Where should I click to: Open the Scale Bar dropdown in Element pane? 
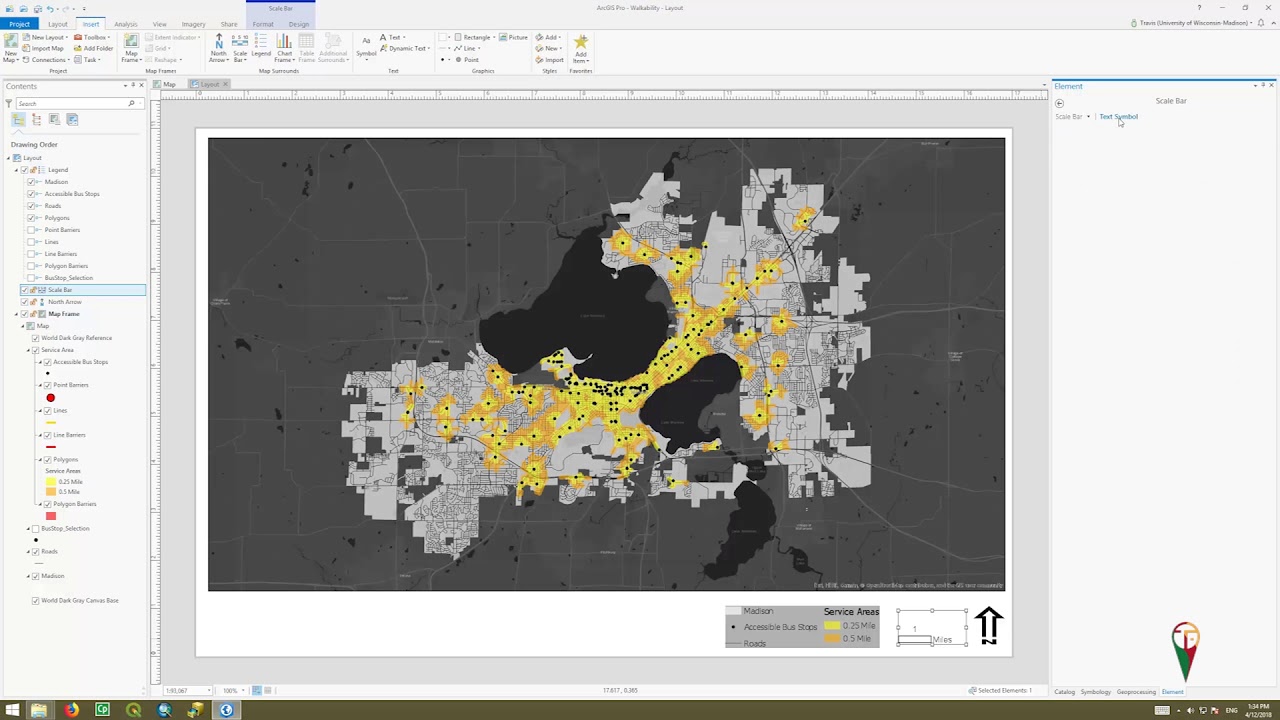pos(1088,117)
